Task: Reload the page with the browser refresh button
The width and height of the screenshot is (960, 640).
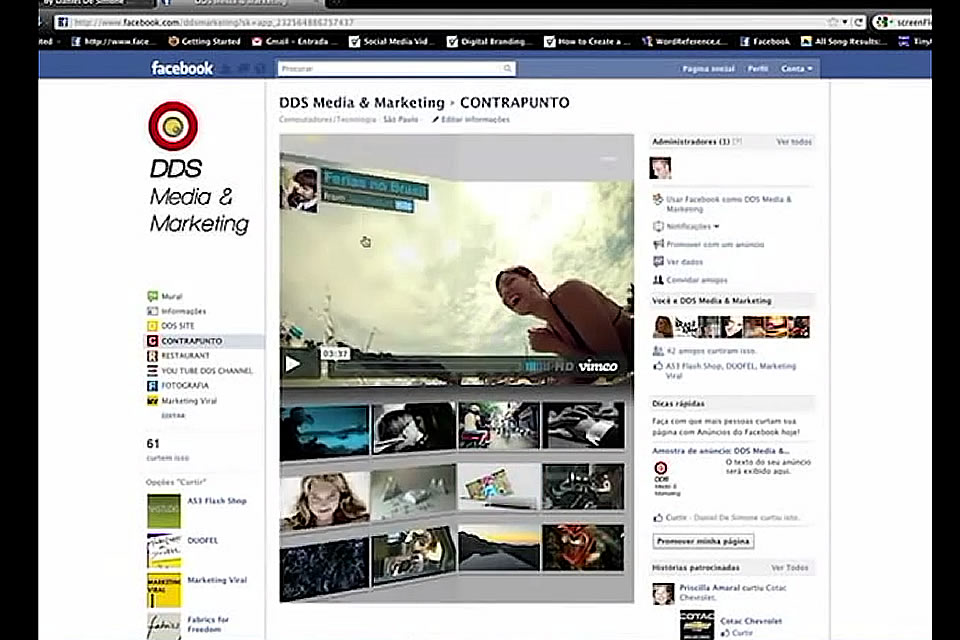Action: (858, 23)
